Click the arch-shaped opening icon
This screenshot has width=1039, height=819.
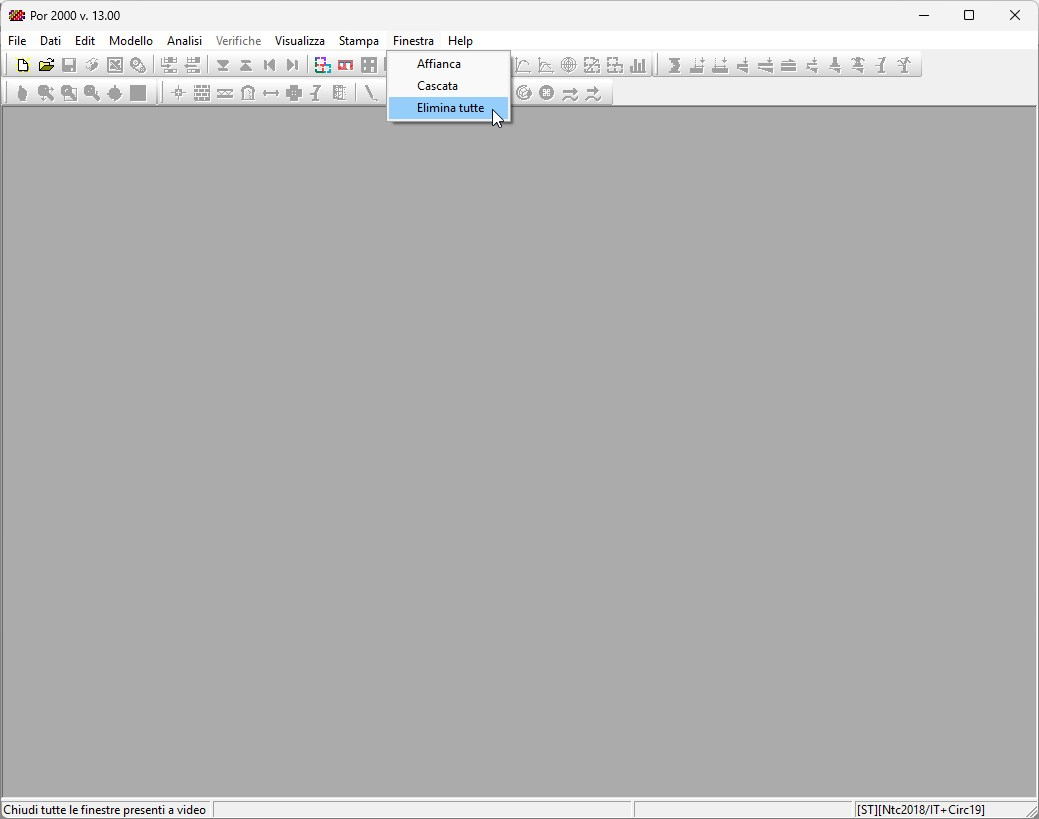pyautogui.click(x=248, y=93)
